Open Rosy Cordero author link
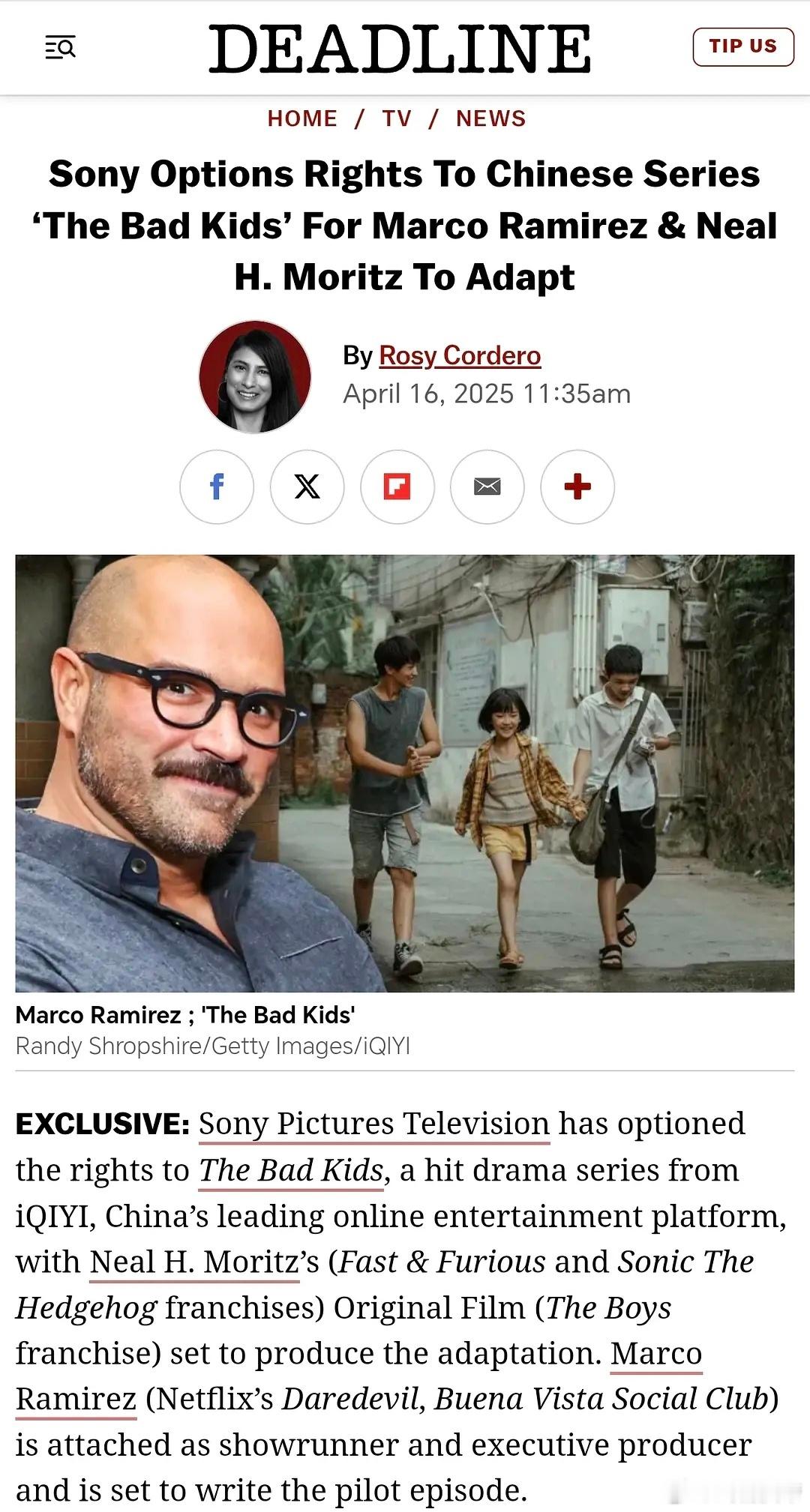Viewport: 810px width, 1512px height. pyautogui.click(x=460, y=355)
